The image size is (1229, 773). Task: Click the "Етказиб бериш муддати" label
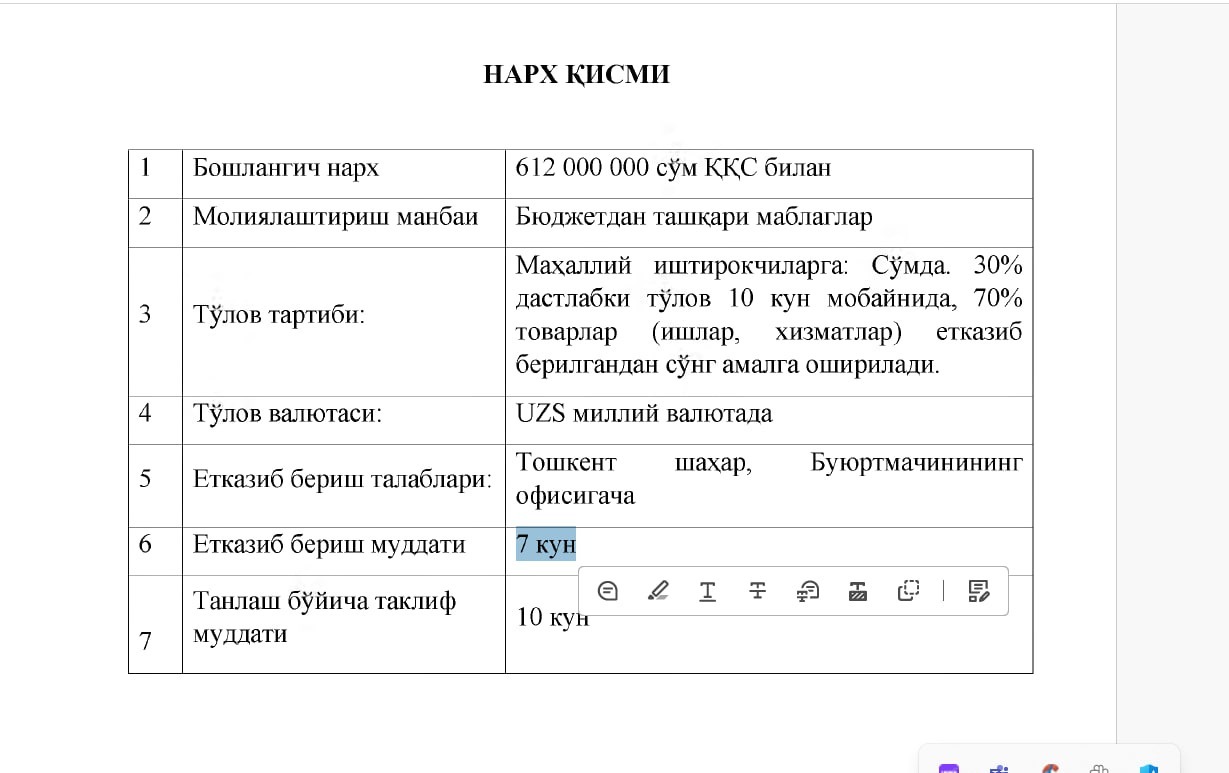tap(329, 544)
